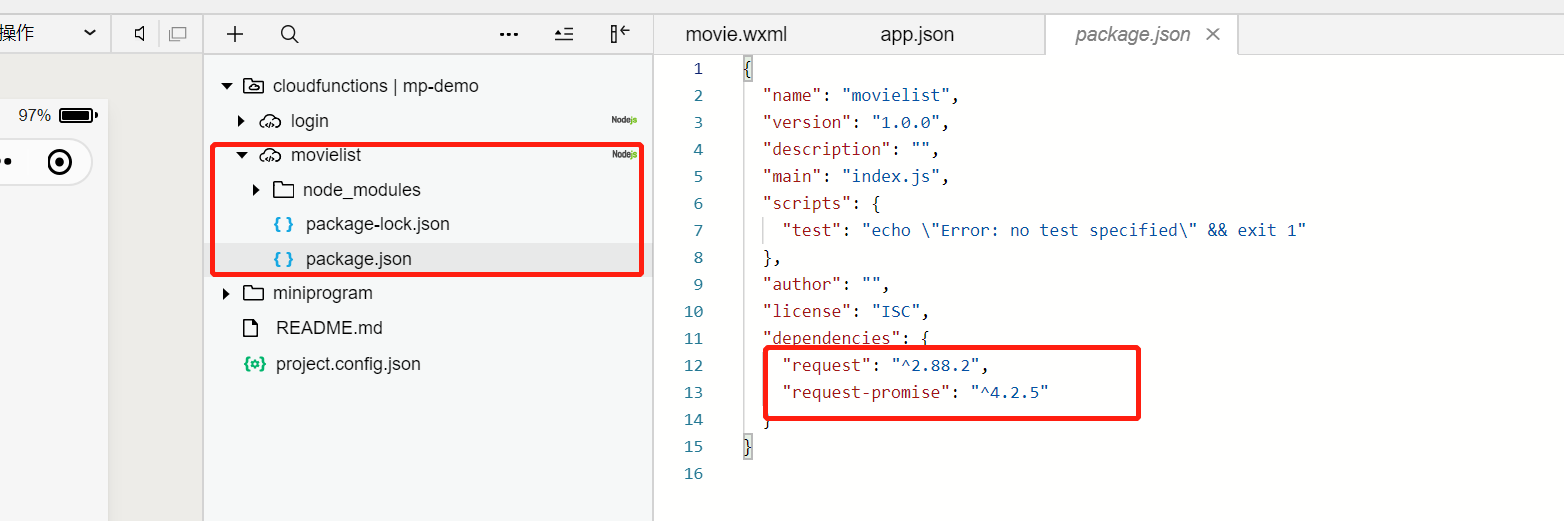This screenshot has width=1564, height=521.
Task: Expand the login cloud function
Action: [241, 121]
